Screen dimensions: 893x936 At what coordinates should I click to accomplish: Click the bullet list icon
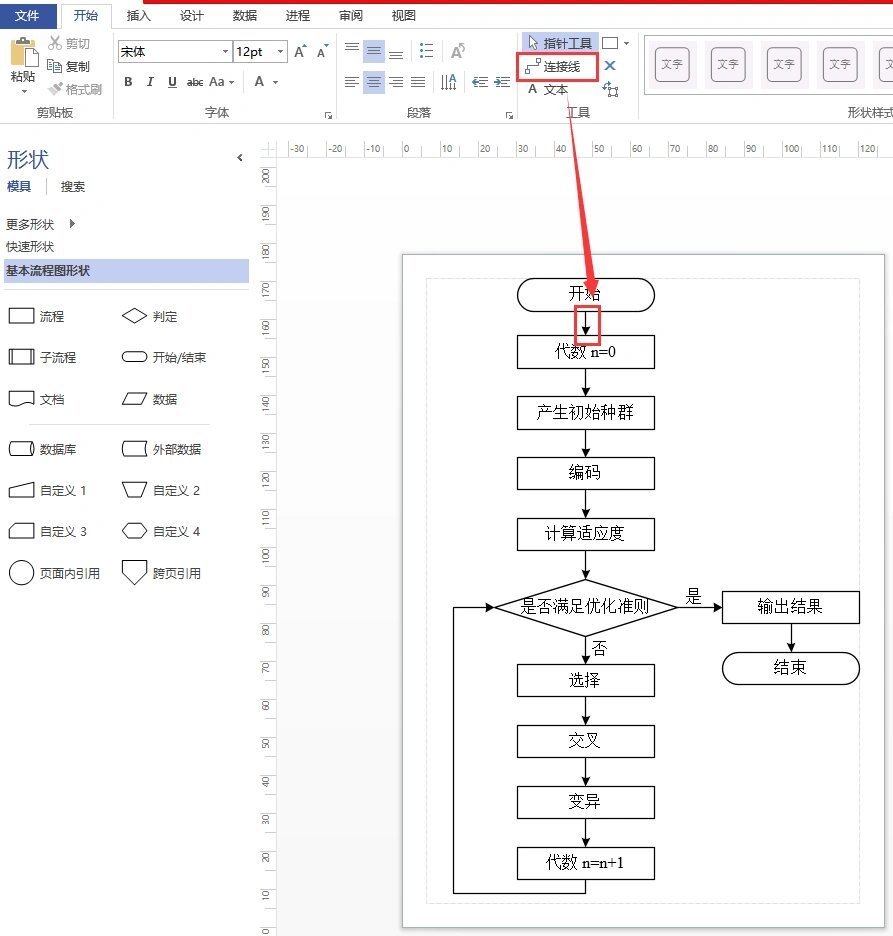(427, 51)
